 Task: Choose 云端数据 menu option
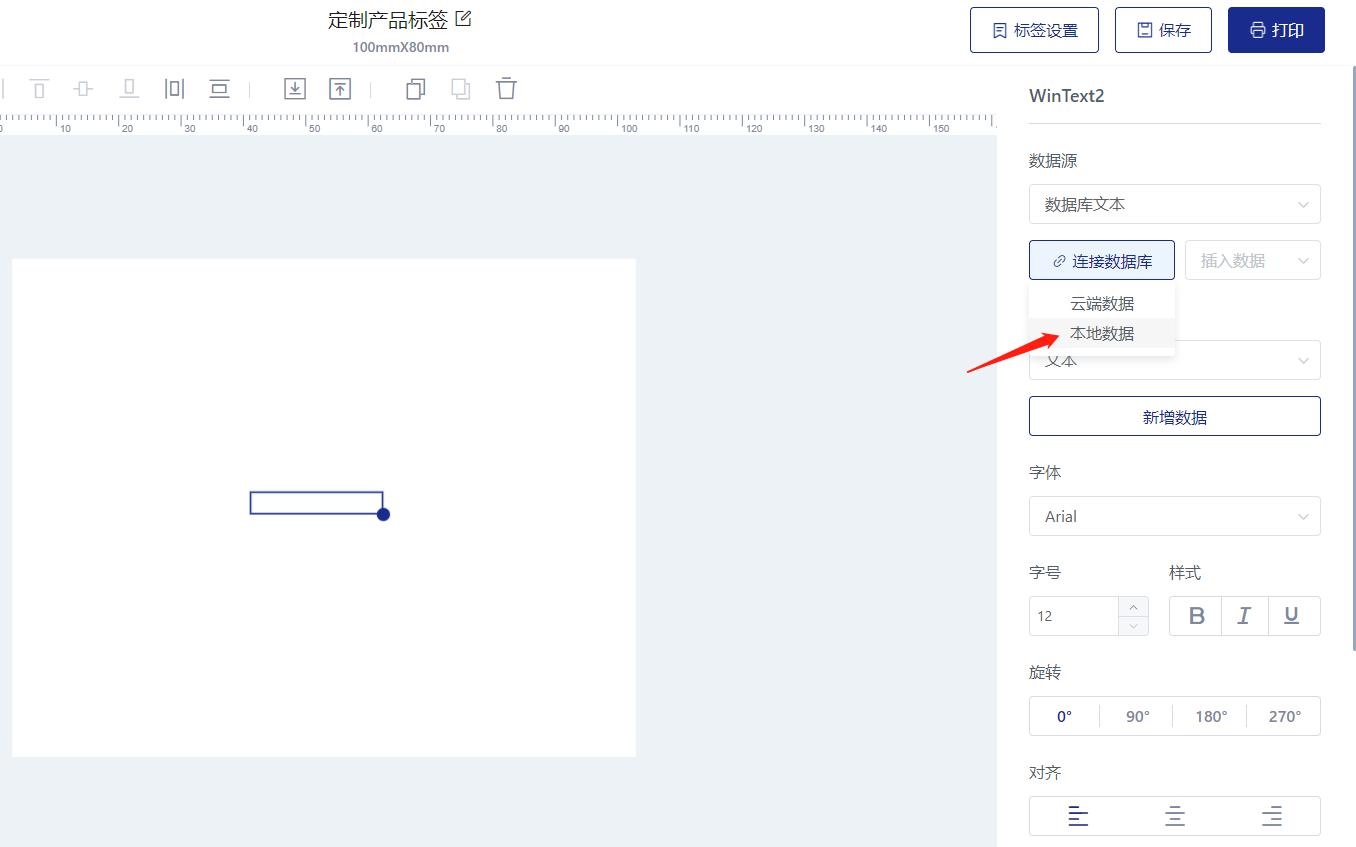tap(1102, 303)
